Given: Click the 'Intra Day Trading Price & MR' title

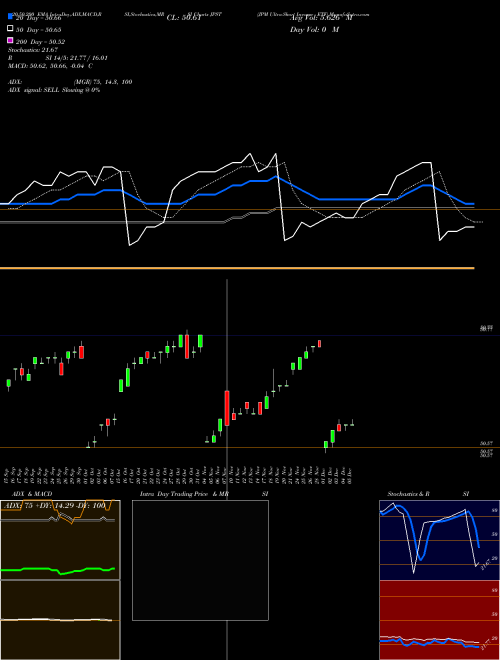Looking at the screenshot, I should (x=184, y=494).
